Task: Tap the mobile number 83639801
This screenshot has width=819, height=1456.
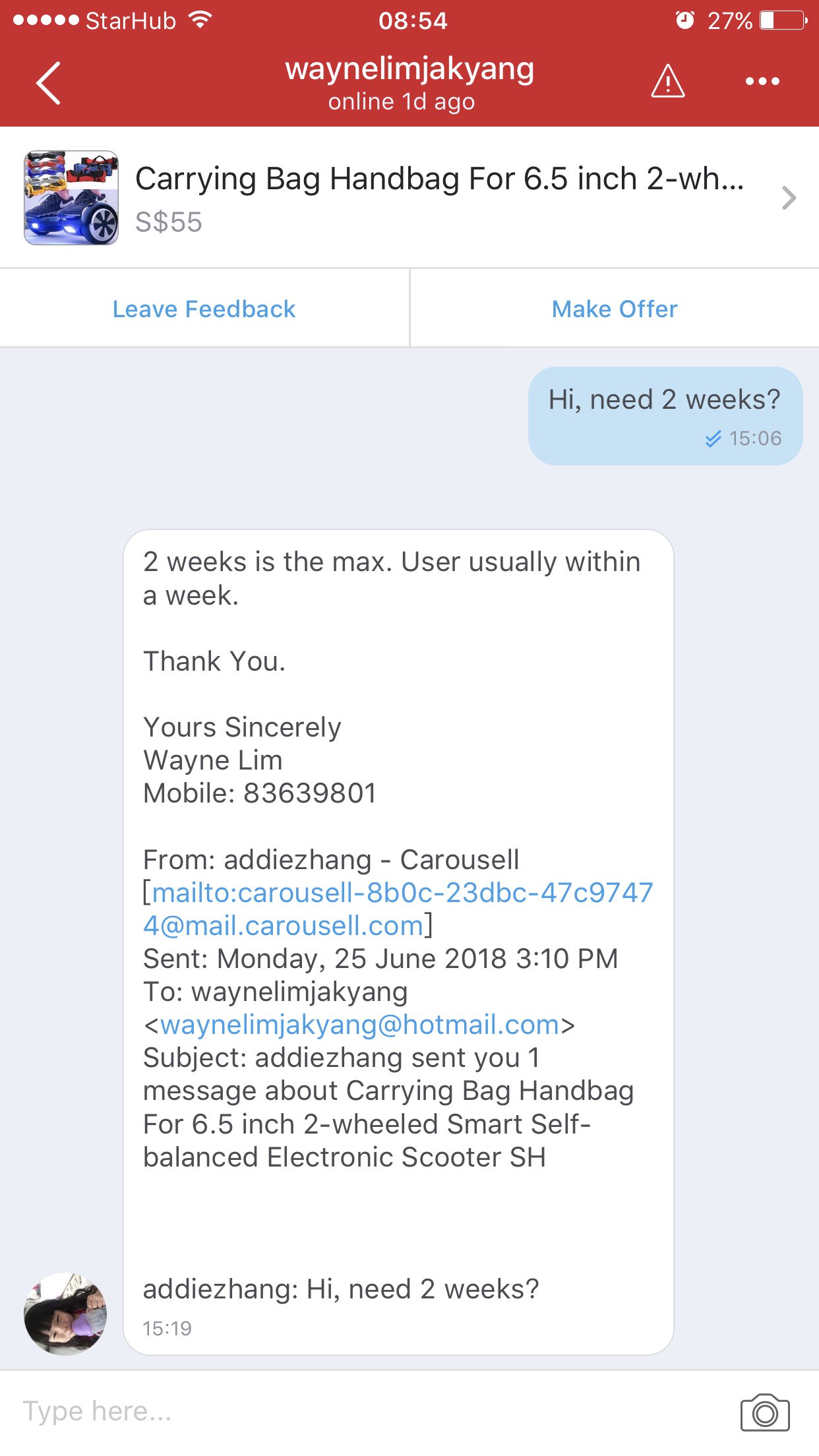Action: (x=309, y=793)
